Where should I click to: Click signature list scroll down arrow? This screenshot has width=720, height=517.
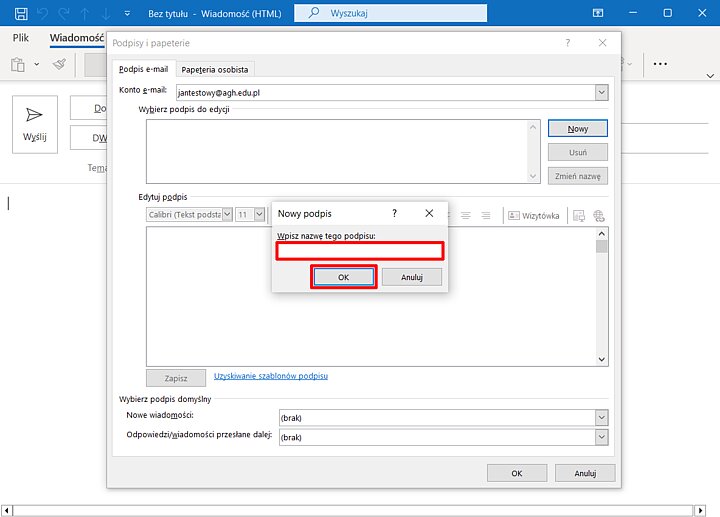[x=533, y=176]
